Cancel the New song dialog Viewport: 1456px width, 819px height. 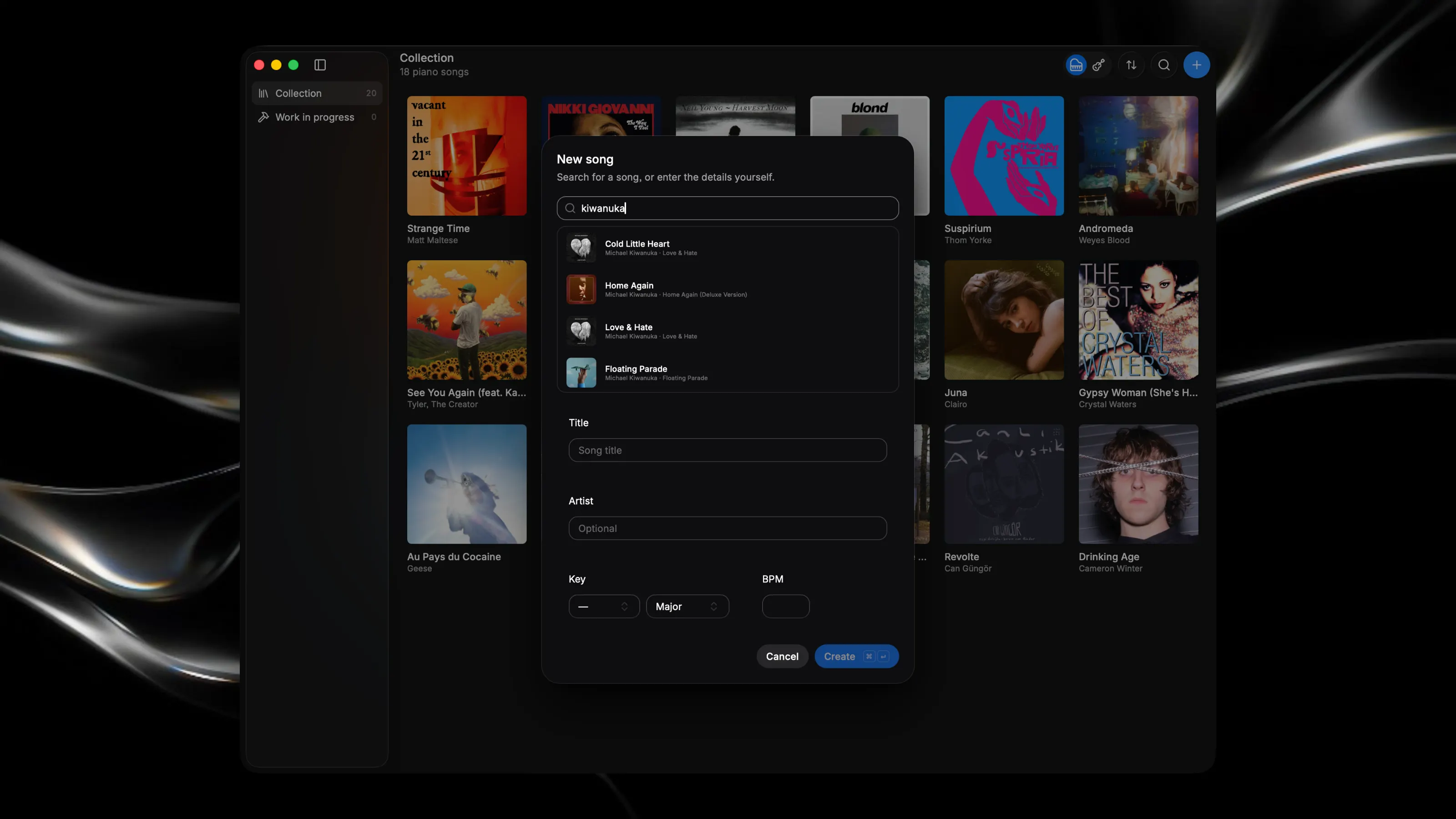tap(782, 656)
